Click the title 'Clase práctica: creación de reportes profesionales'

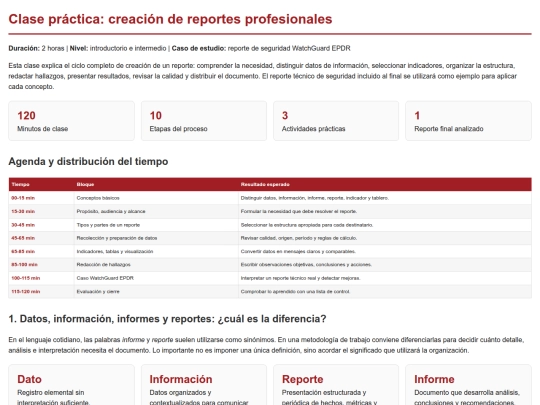click(x=170, y=19)
